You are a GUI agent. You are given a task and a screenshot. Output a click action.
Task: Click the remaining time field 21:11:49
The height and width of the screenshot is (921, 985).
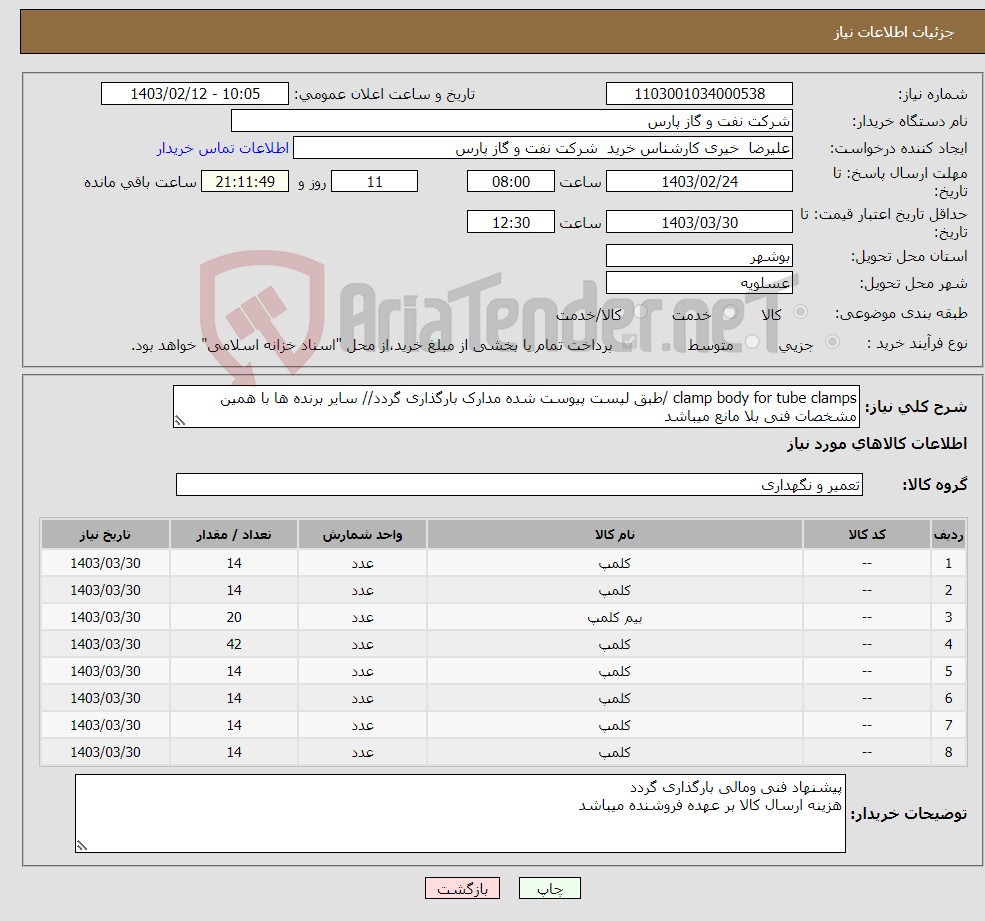245,182
